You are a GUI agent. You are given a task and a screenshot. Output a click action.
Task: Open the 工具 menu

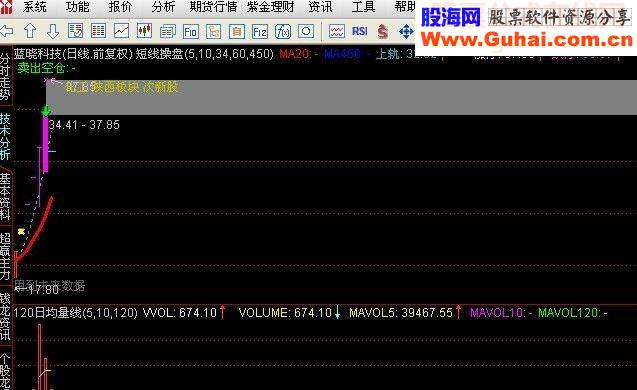pyautogui.click(x=363, y=6)
